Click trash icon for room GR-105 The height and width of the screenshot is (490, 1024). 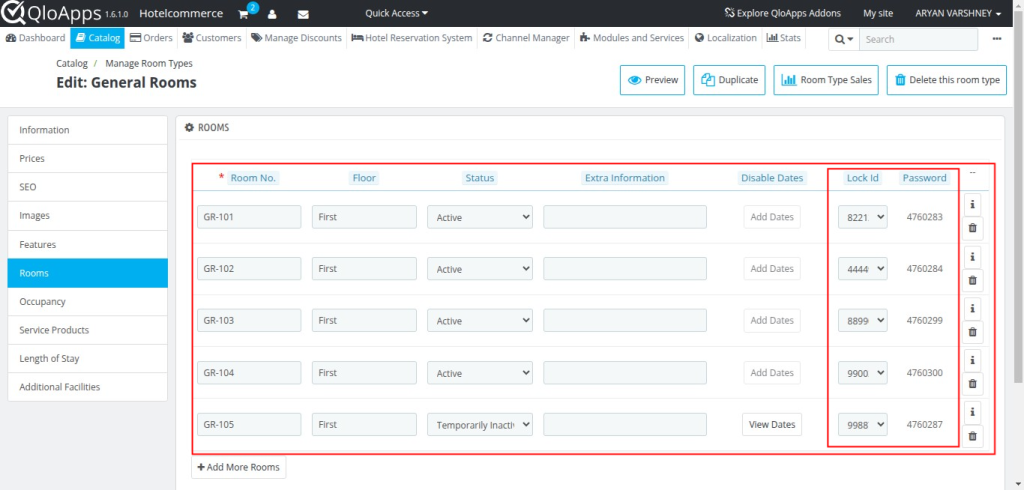click(x=972, y=436)
